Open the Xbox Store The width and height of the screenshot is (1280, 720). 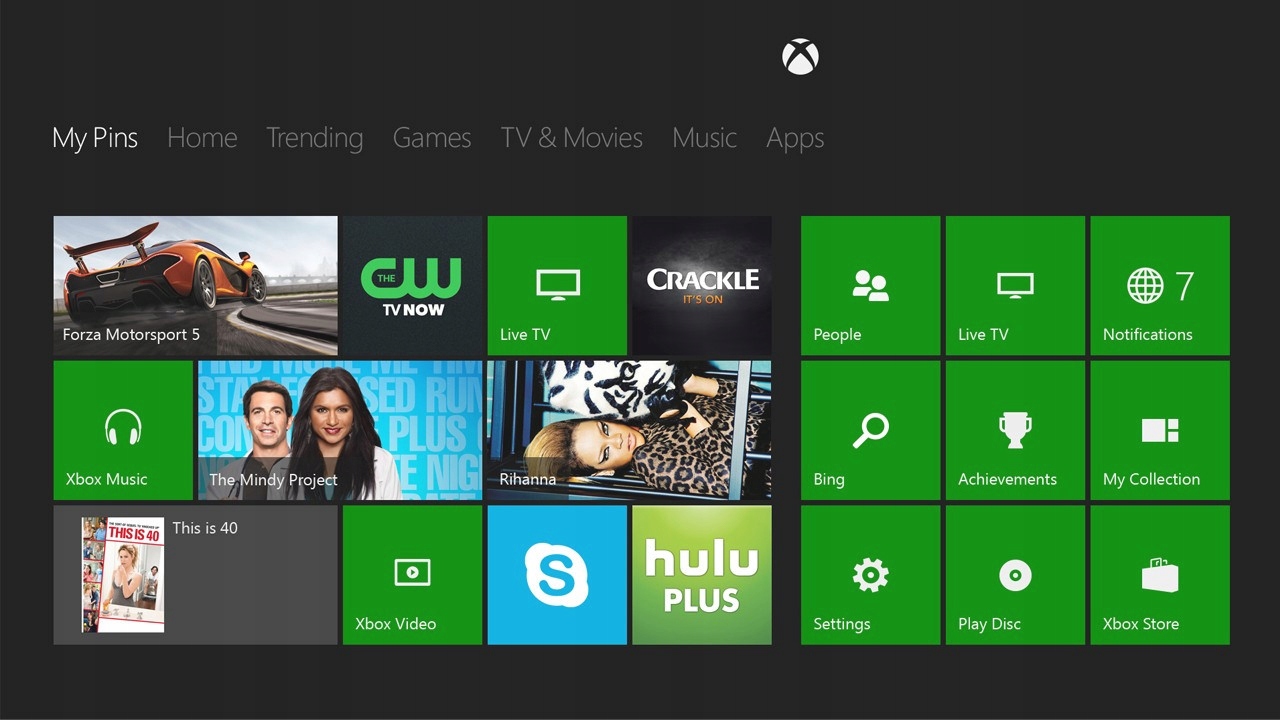point(1159,574)
